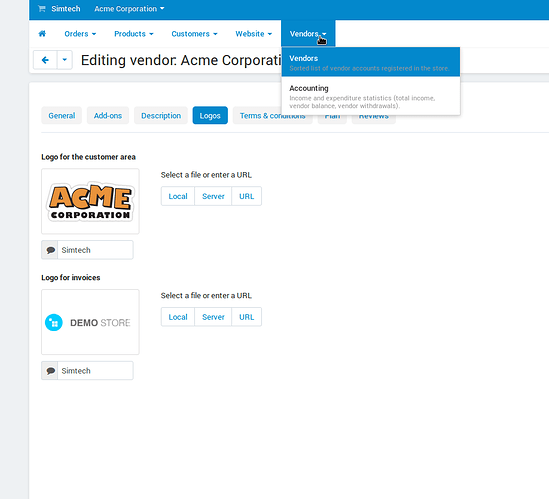The height and width of the screenshot is (499, 549).
Task: Click the shopping cart icon beside Simtech
Action: tap(42, 9)
